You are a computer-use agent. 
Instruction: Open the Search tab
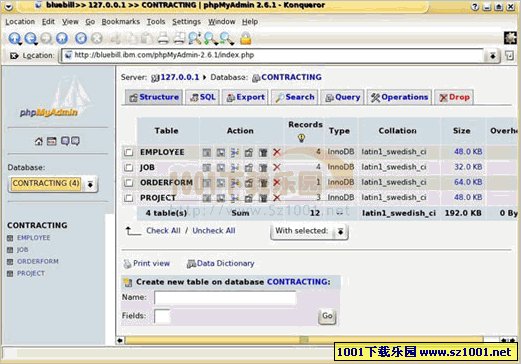click(x=295, y=97)
